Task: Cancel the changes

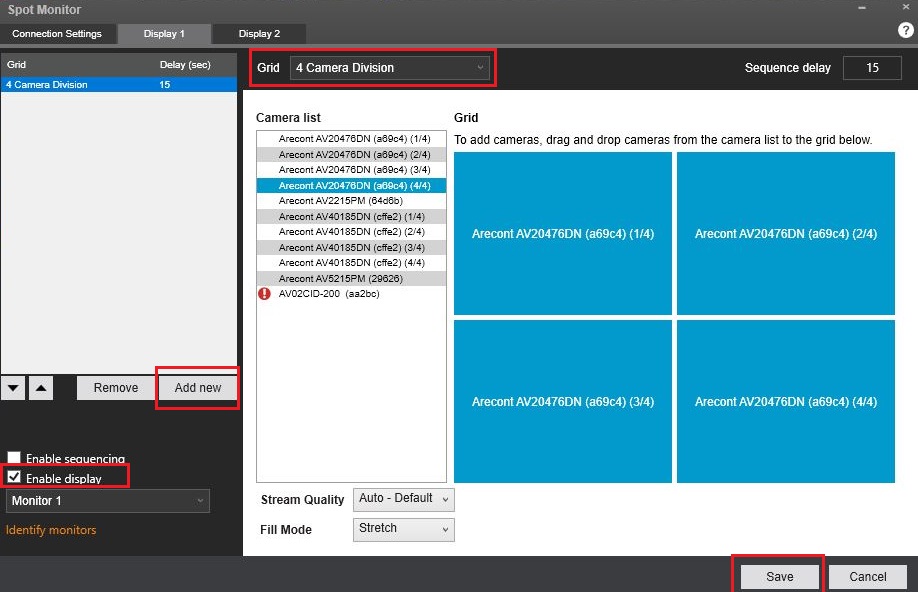Action: click(x=868, y=577)
